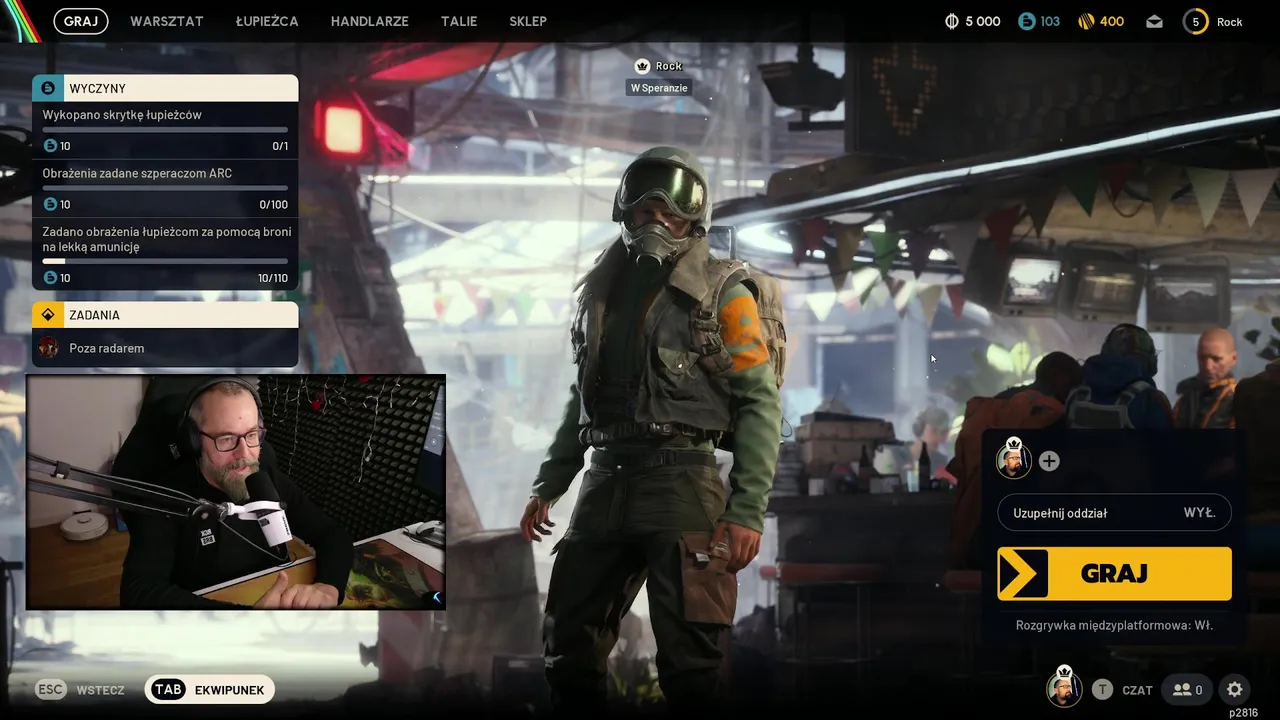The image size is (1280, 720).
Task: Open the Rock player profile name
Action: pyautogui.click(x=1230, y=22)
